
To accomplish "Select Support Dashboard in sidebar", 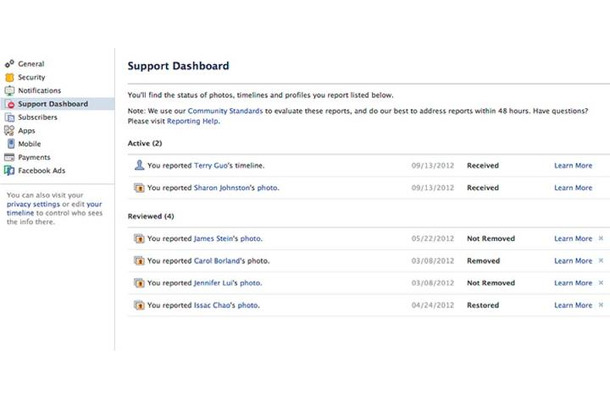I will point(53,104).
